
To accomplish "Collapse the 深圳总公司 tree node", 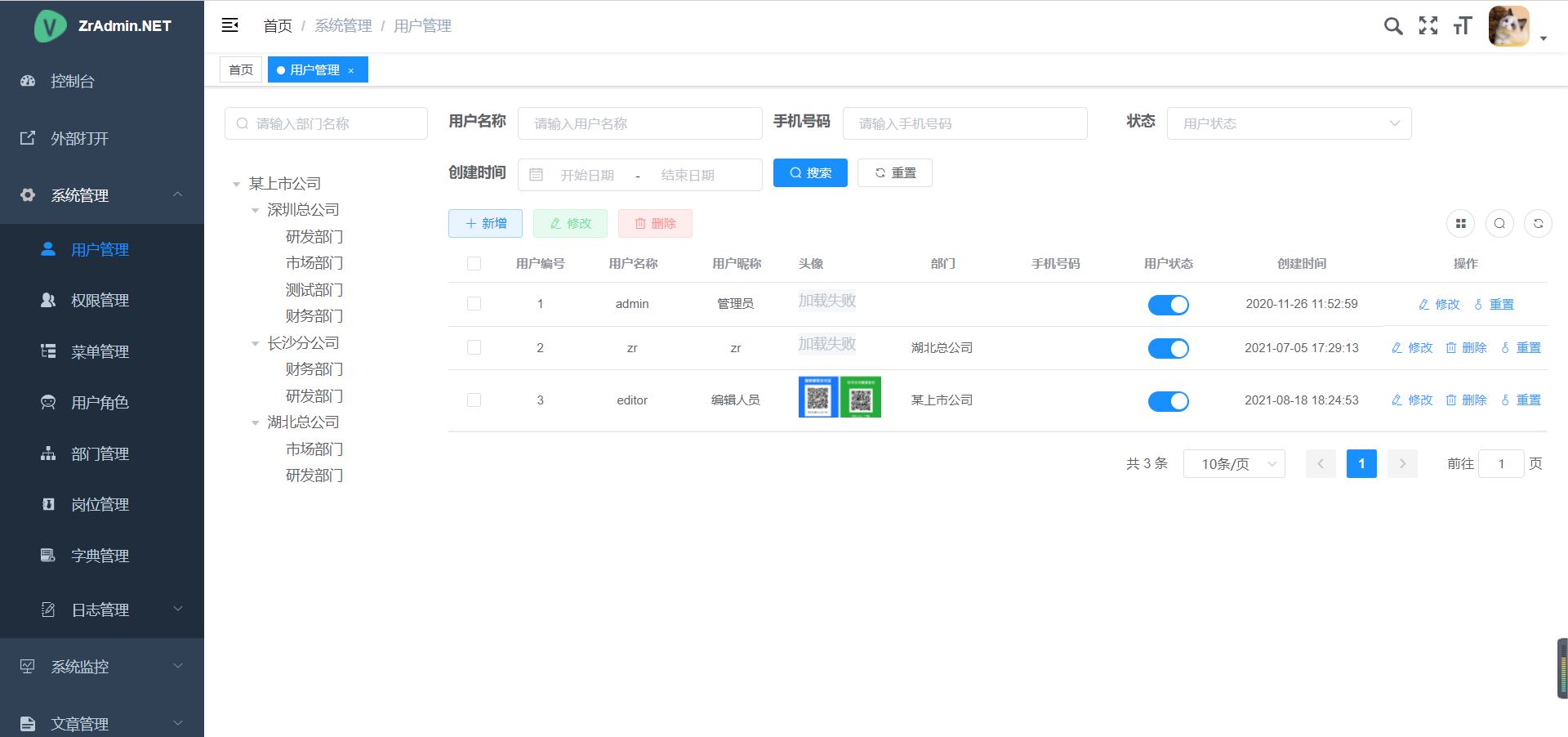I will pos(256,211).
